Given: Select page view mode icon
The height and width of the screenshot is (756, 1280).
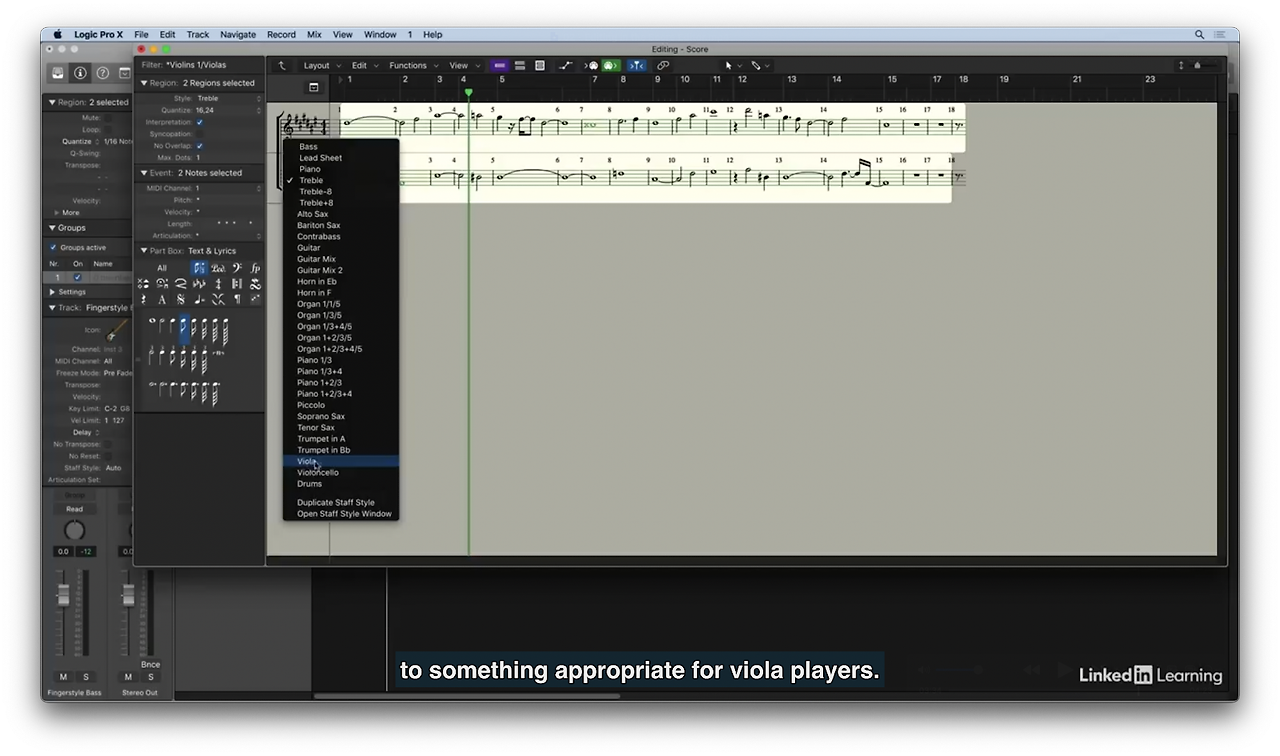Looking at the screenshot, I should click(x=540, y=66).
